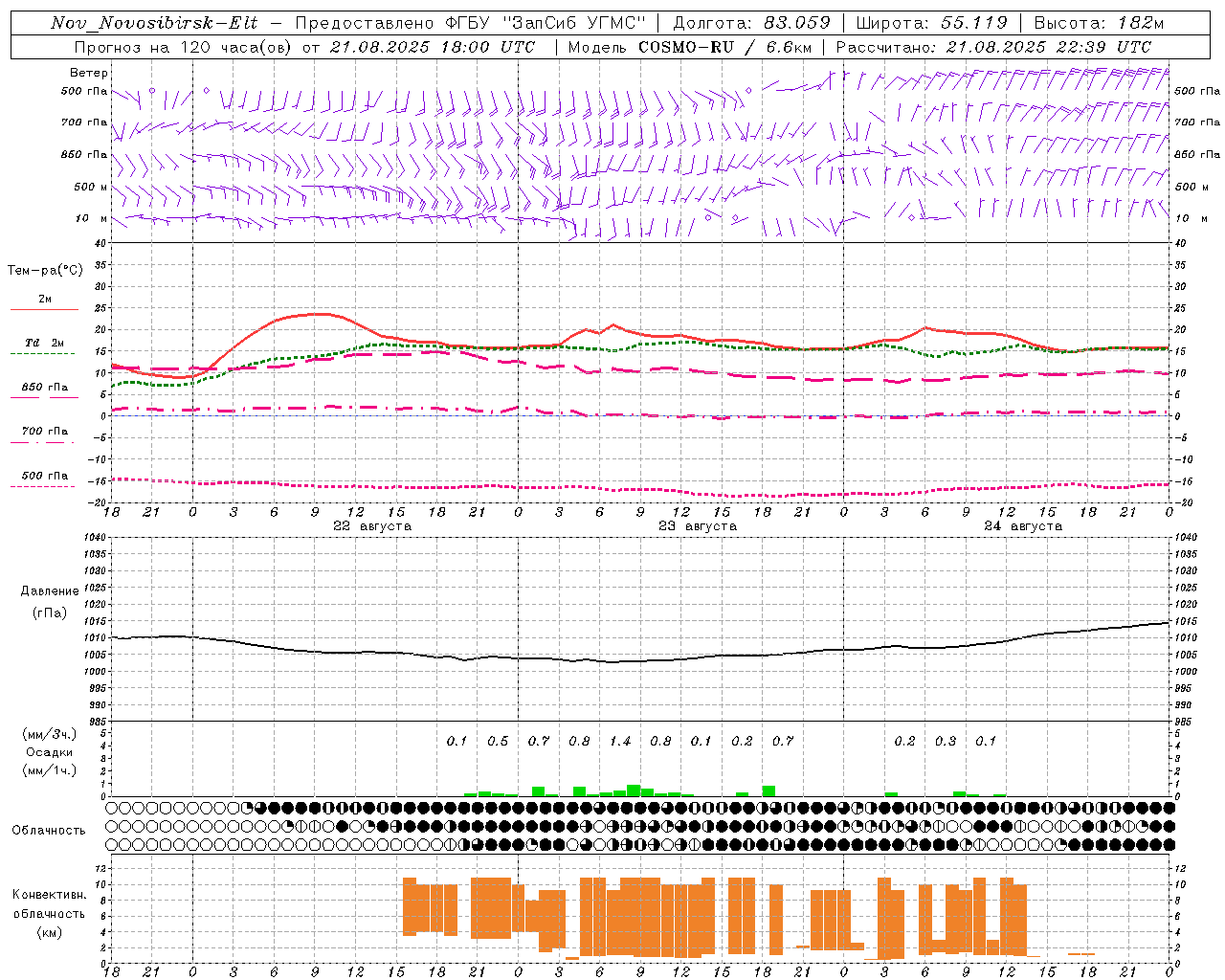Image resolution: width=1225 pixels, height=980 pixels.
Task: Click the Облачность cloud cover label
Action: pyautogui.click(x=49, y=831)
